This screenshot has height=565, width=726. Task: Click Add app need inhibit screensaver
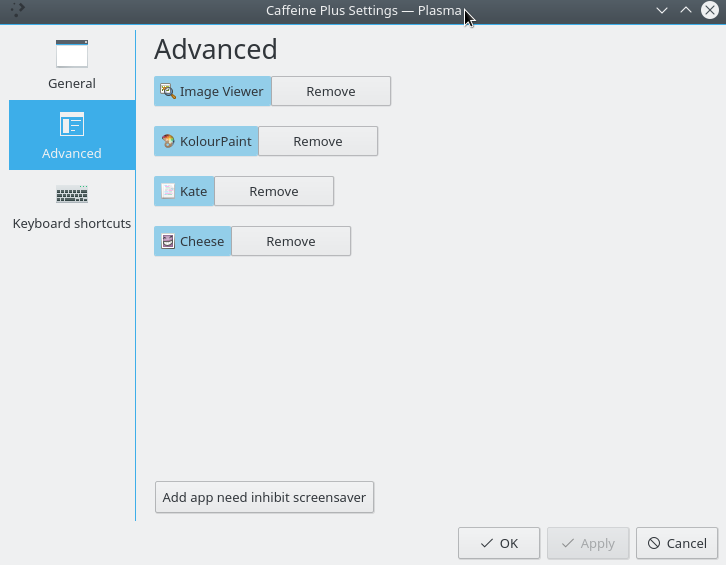tap(264, 497)
